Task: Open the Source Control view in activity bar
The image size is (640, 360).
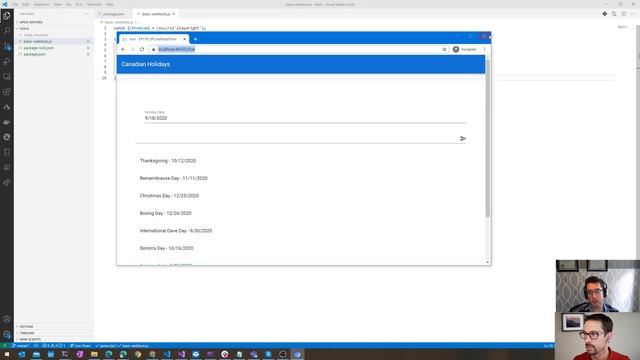Action: point(7,47)
